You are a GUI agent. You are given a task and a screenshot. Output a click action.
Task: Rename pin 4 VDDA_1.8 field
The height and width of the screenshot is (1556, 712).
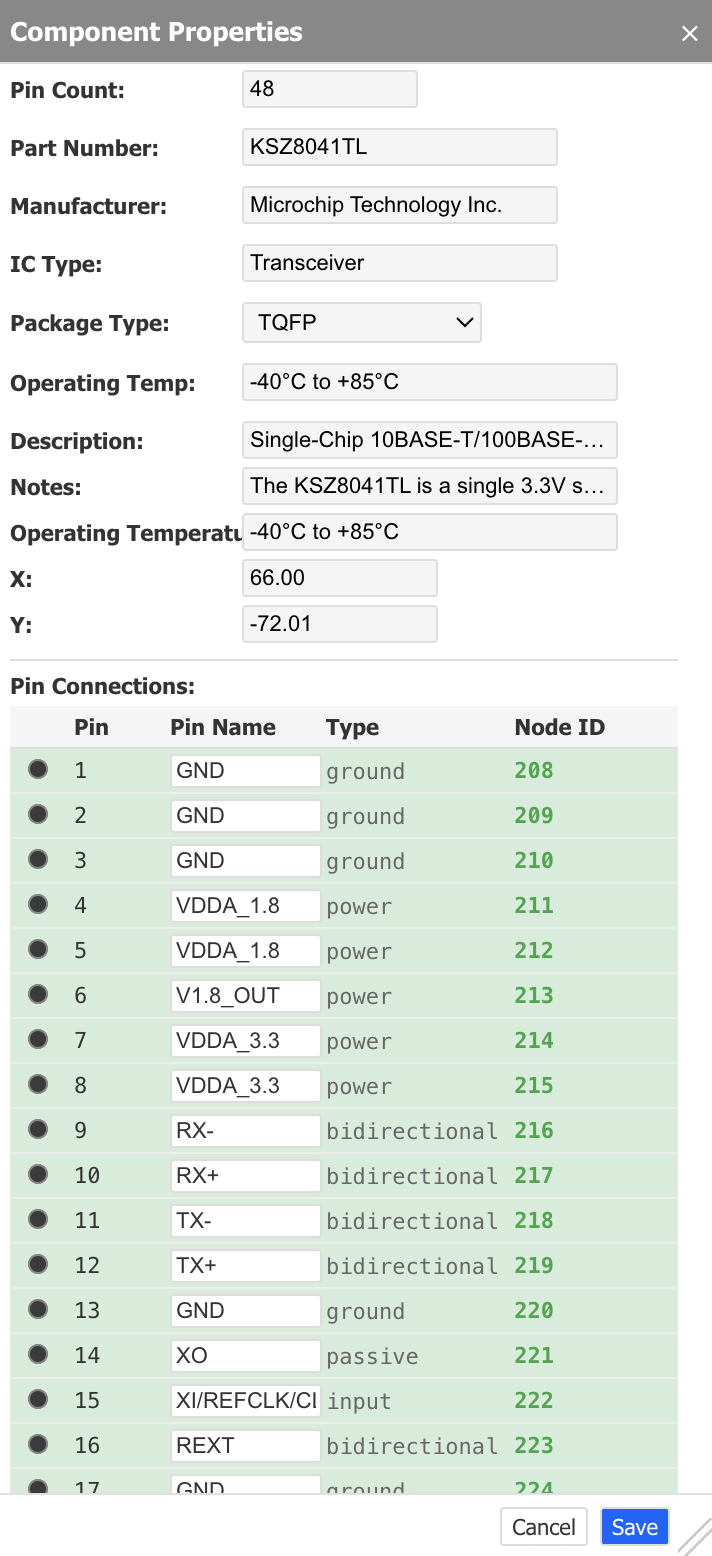click(244, 905)
